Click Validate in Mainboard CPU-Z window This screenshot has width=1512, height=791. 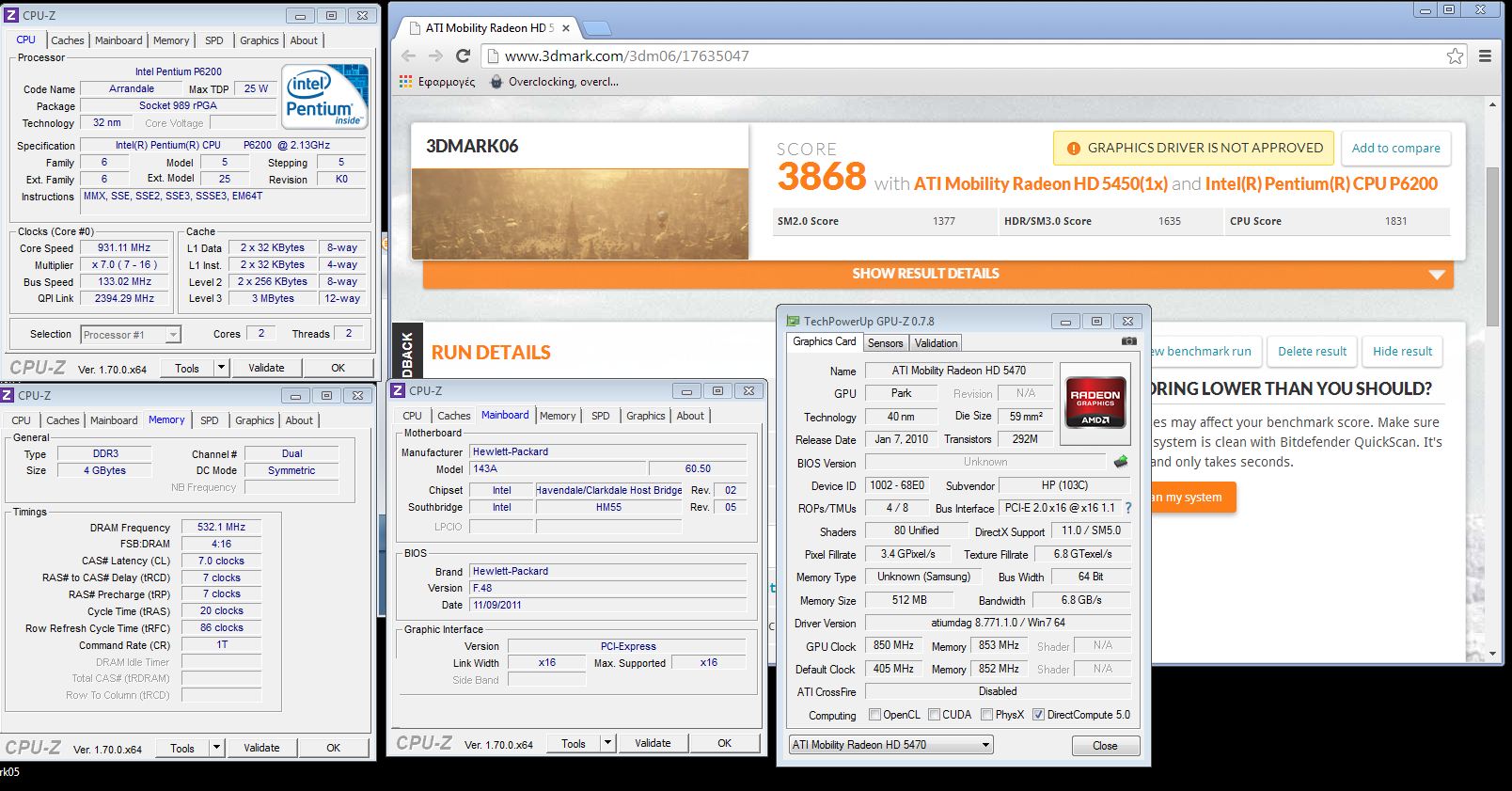tap(653, 743)
